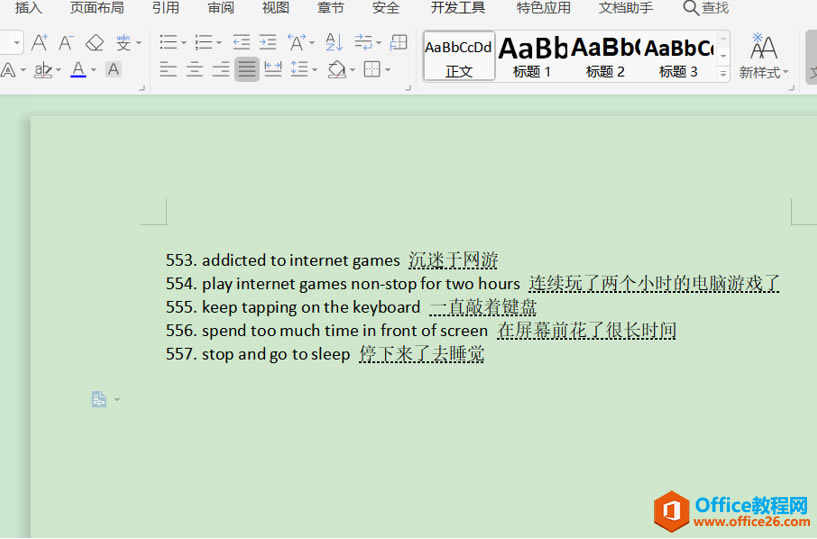Click the distributed alignment icon
This screenshot has width=817, height=539.
pos(273,69)
